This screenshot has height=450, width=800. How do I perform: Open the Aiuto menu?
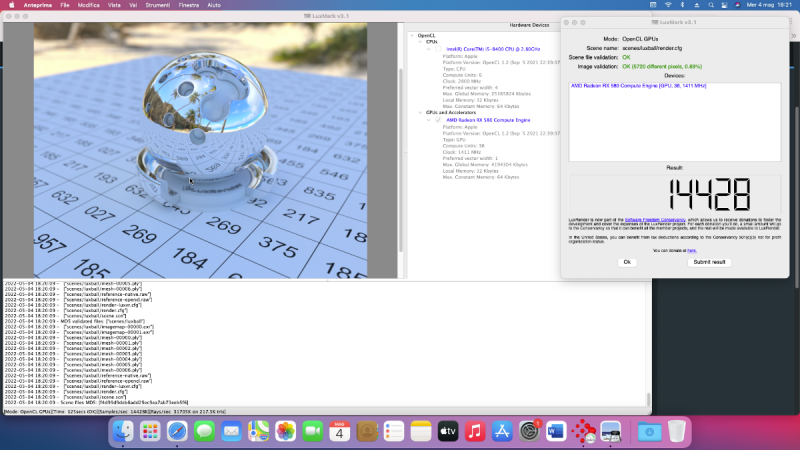coord(214,5)
